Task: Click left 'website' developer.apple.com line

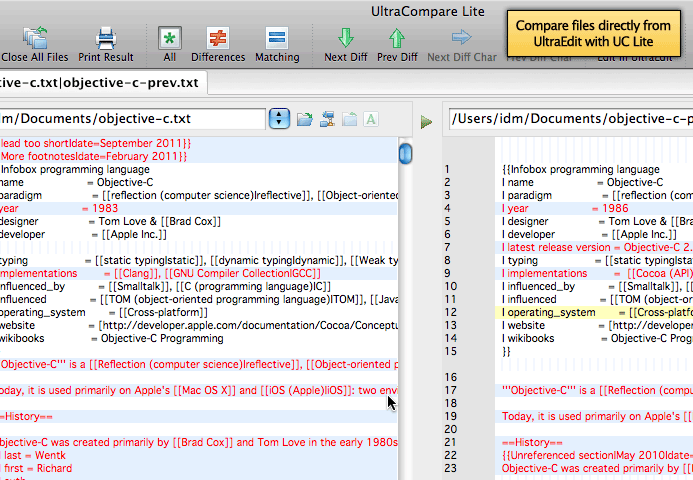Action: coord(199,326)
